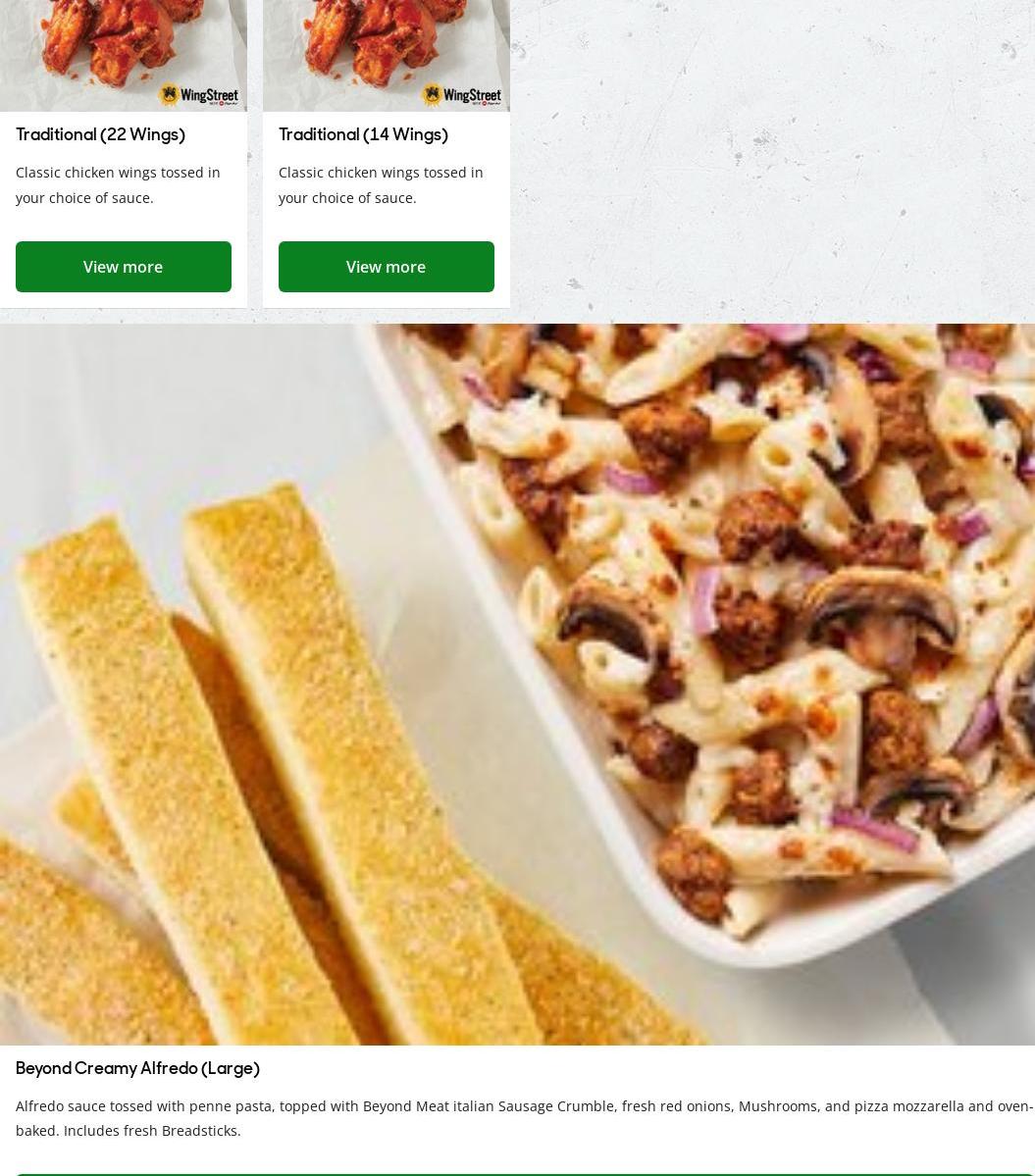The width and height of the screenshot is (1035, 1176).
Task: Click View more under Traditional (14 Wings)
Action: point(387,266)
